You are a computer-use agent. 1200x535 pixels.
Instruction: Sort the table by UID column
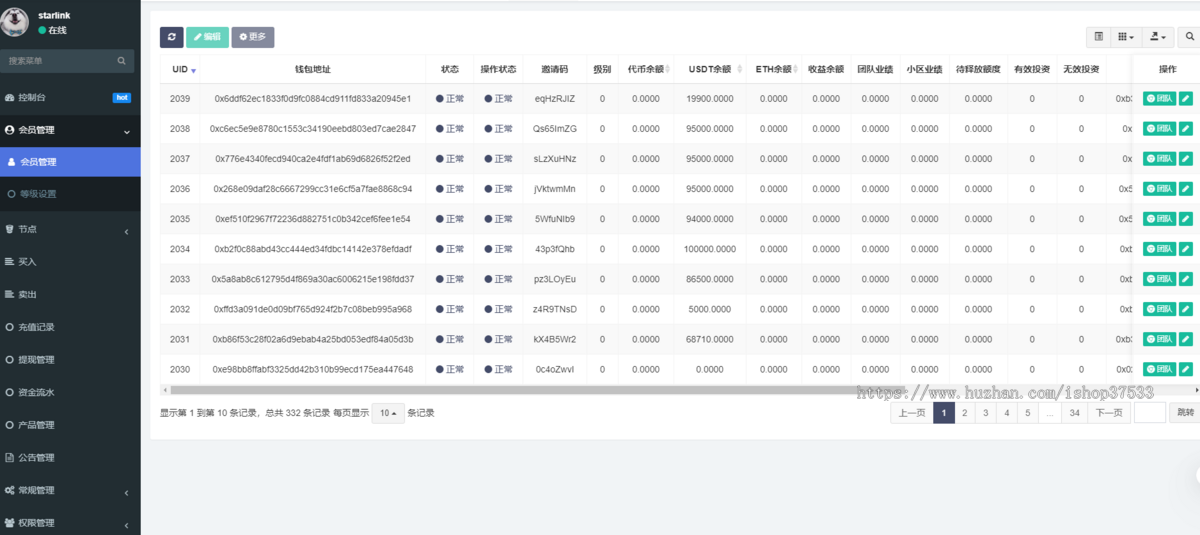click(184, 69)
